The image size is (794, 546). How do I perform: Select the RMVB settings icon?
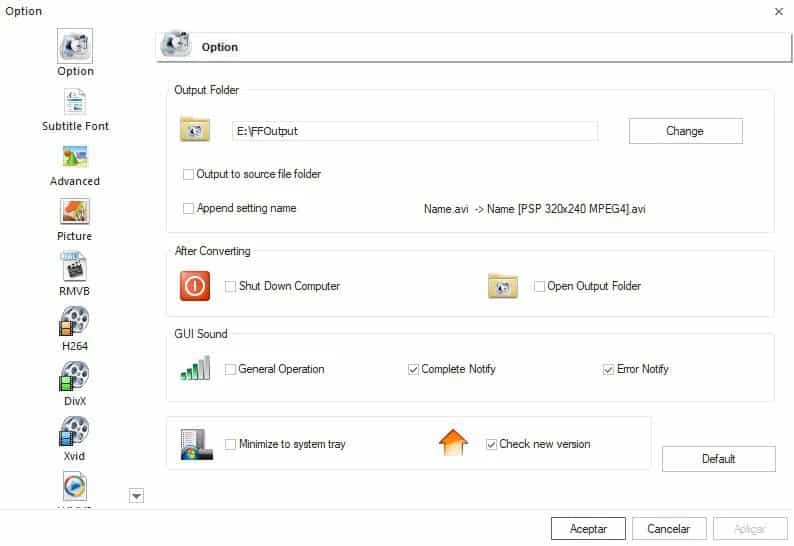(75, 266)
